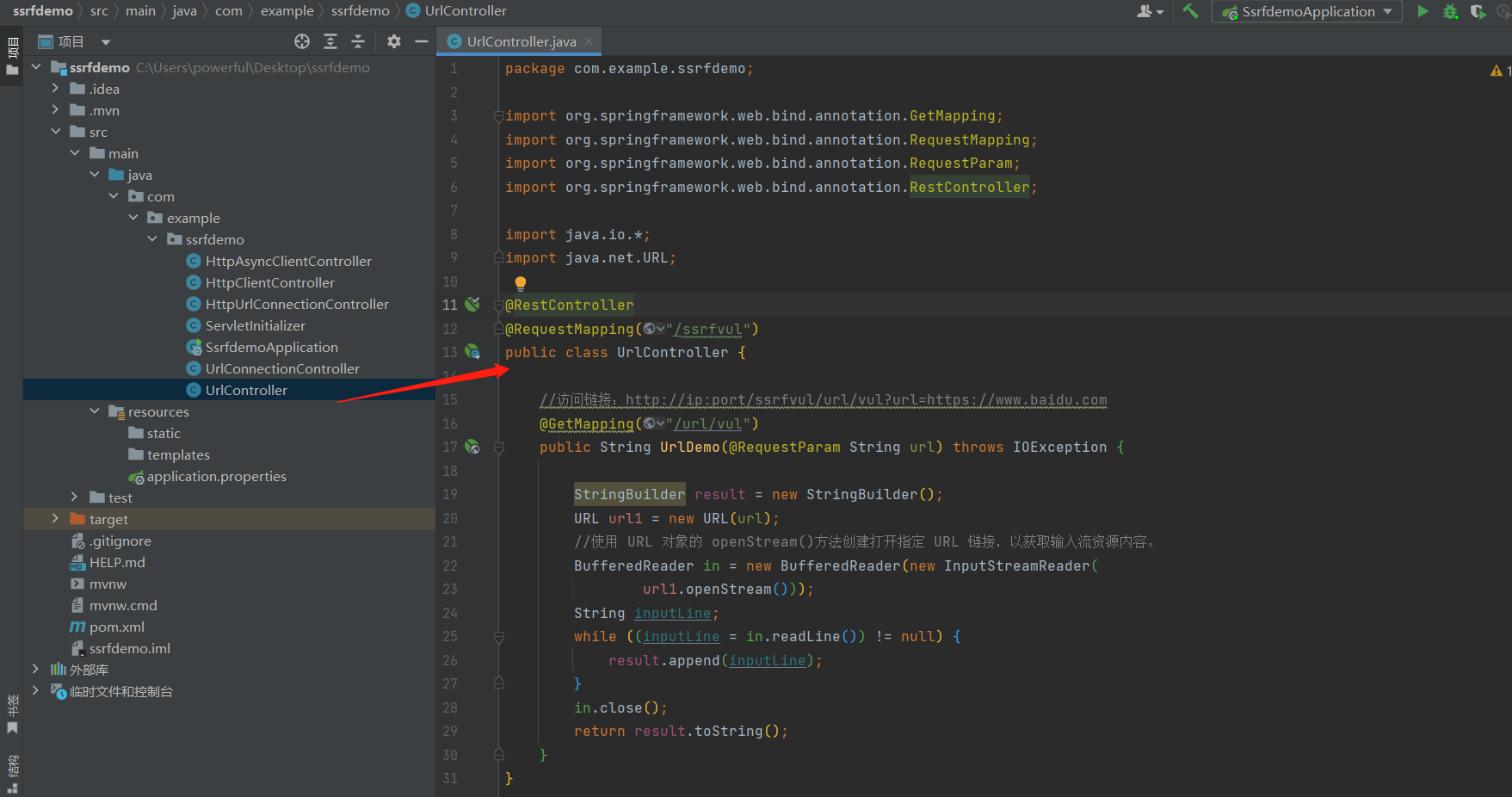Click the Build project hammer icon
1512x797 pixels.
[1190, 11]
